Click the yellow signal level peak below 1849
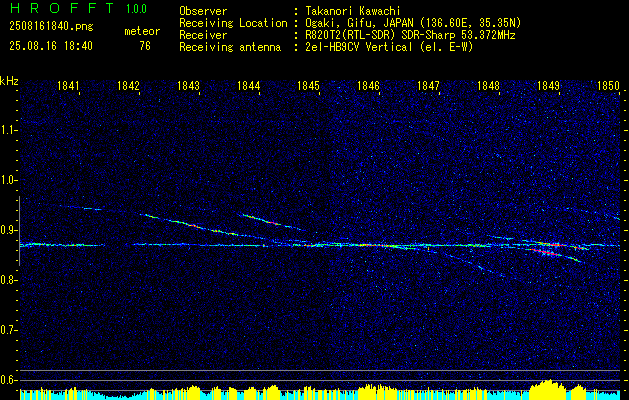629x400 pixels. (548, 388)
